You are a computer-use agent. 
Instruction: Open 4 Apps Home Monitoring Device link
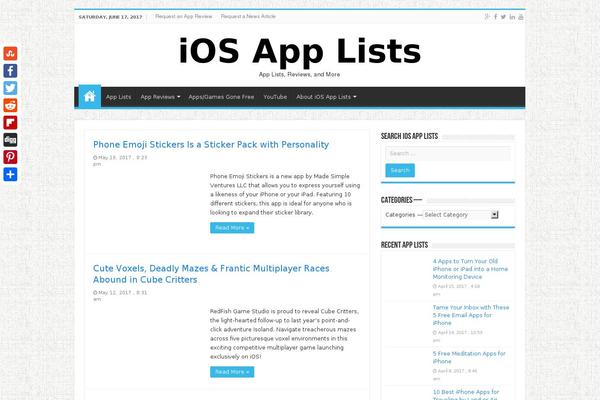(x=471, y=269)
